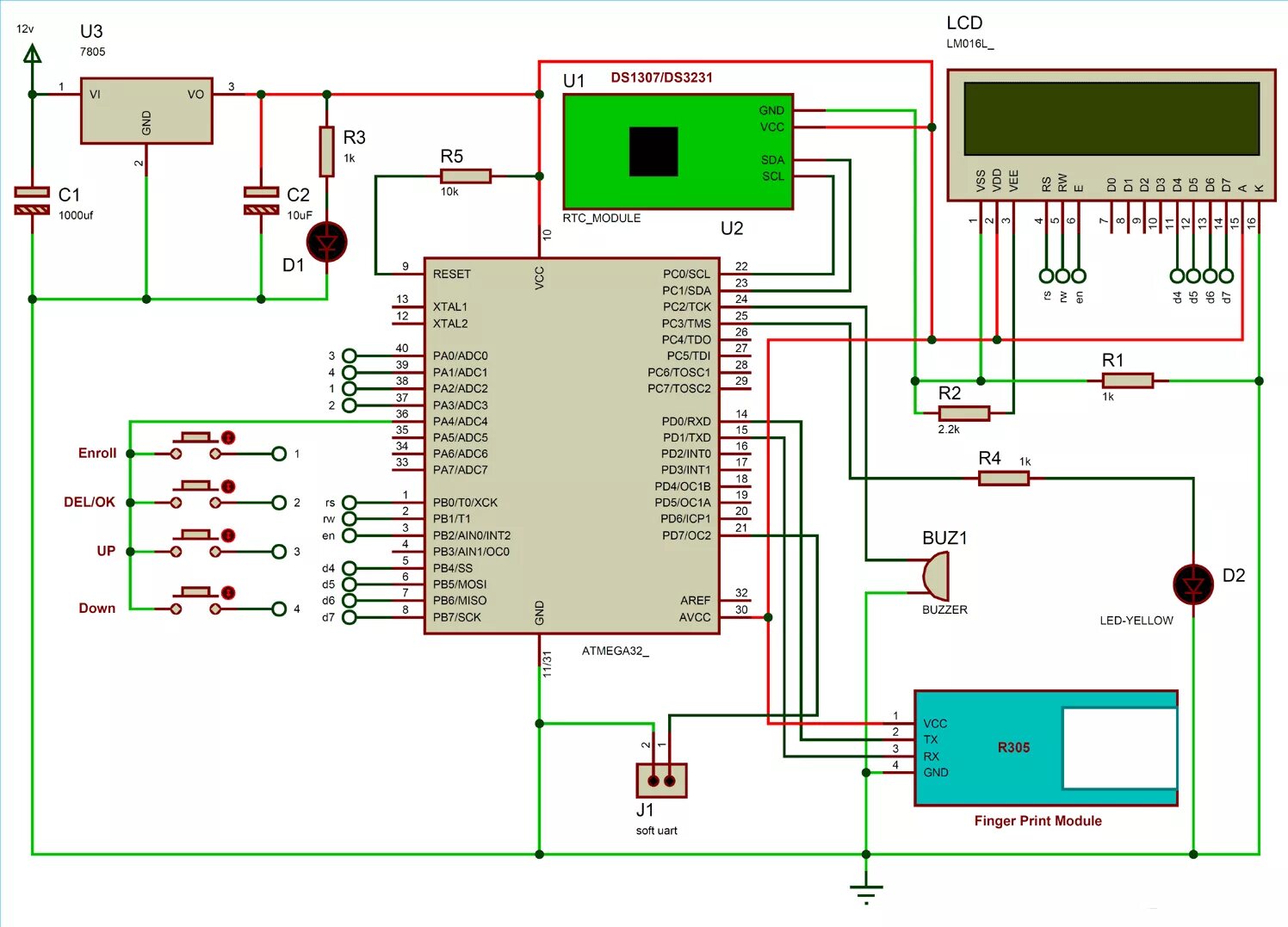
Task: Click the Enroll push button switch
Action: click(x=195, y=446)
